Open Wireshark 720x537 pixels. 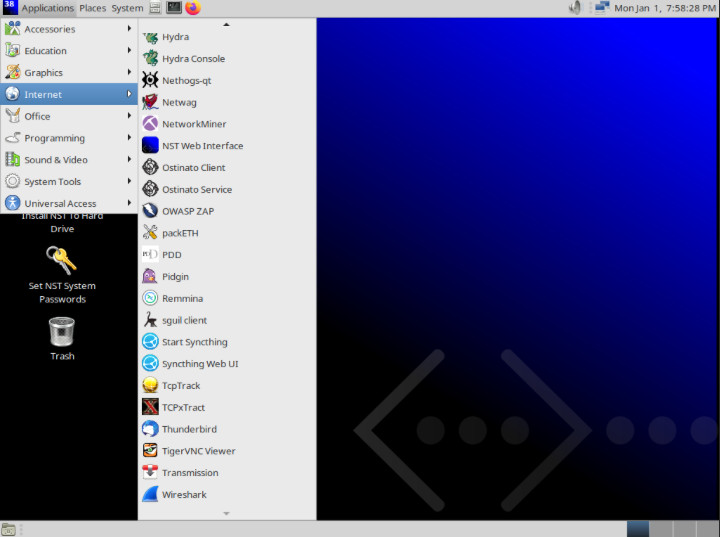227,495
